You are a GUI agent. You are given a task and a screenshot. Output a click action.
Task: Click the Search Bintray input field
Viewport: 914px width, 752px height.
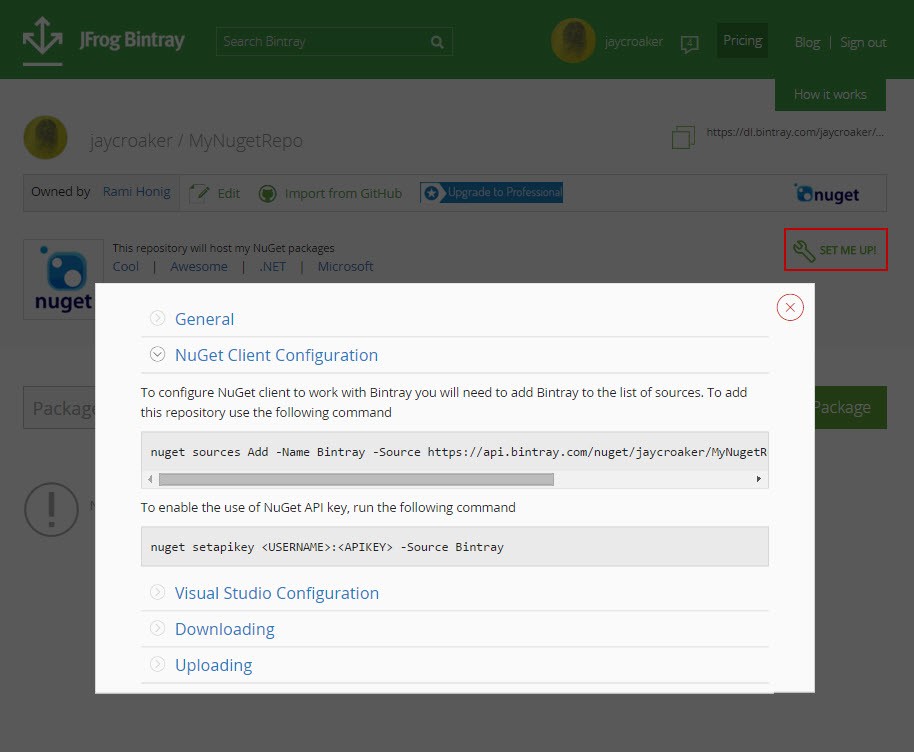(322, 42)
